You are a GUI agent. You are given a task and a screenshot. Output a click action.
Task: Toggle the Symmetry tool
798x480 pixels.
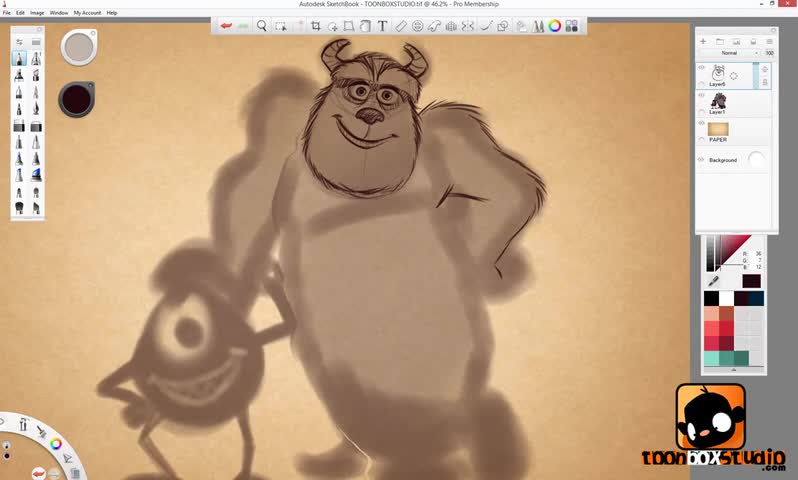[468, 26]
